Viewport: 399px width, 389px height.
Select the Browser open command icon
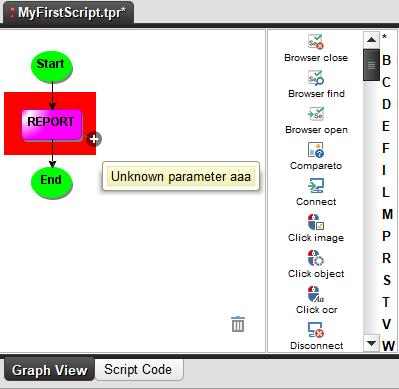tap(316, 114)
